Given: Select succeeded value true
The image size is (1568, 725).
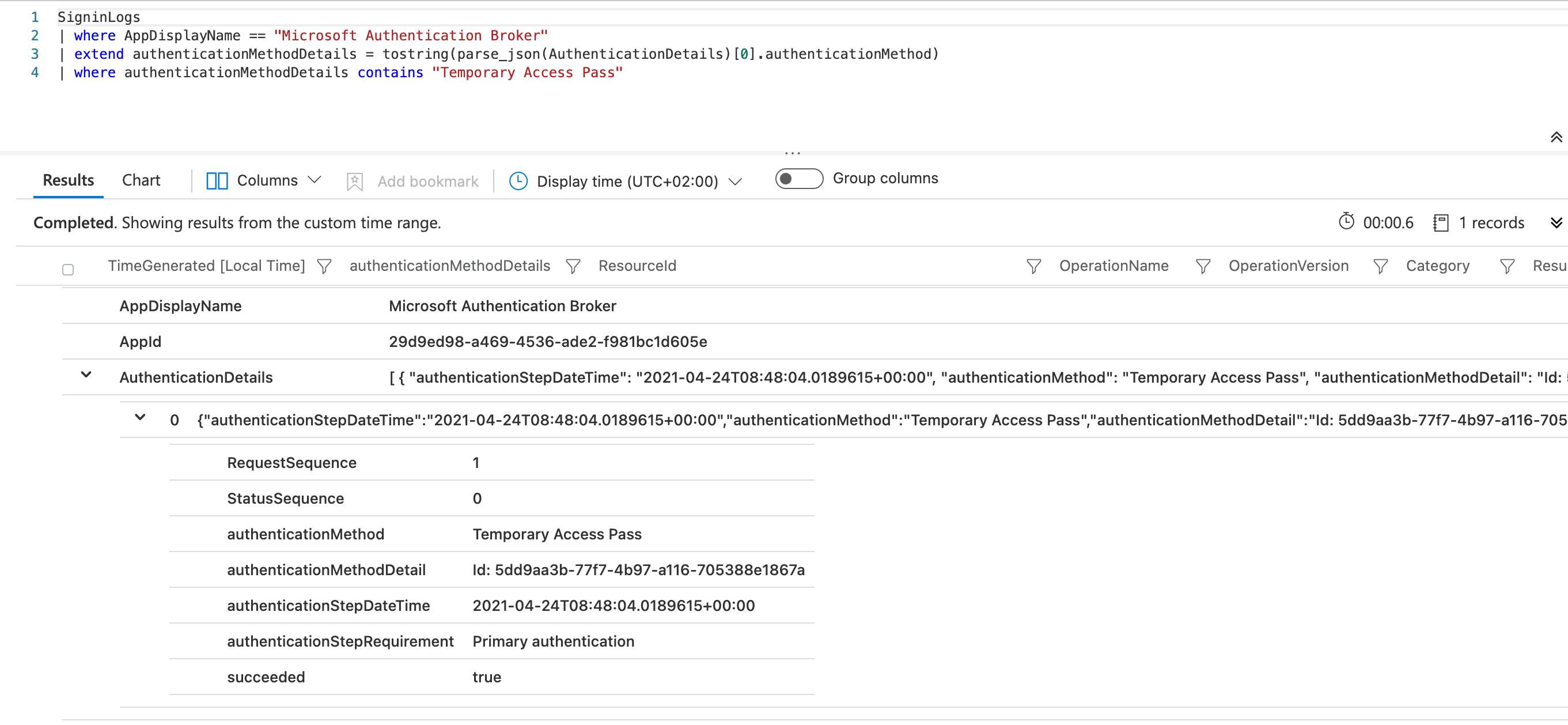Looking at the screenshot, I should (487, 677).
